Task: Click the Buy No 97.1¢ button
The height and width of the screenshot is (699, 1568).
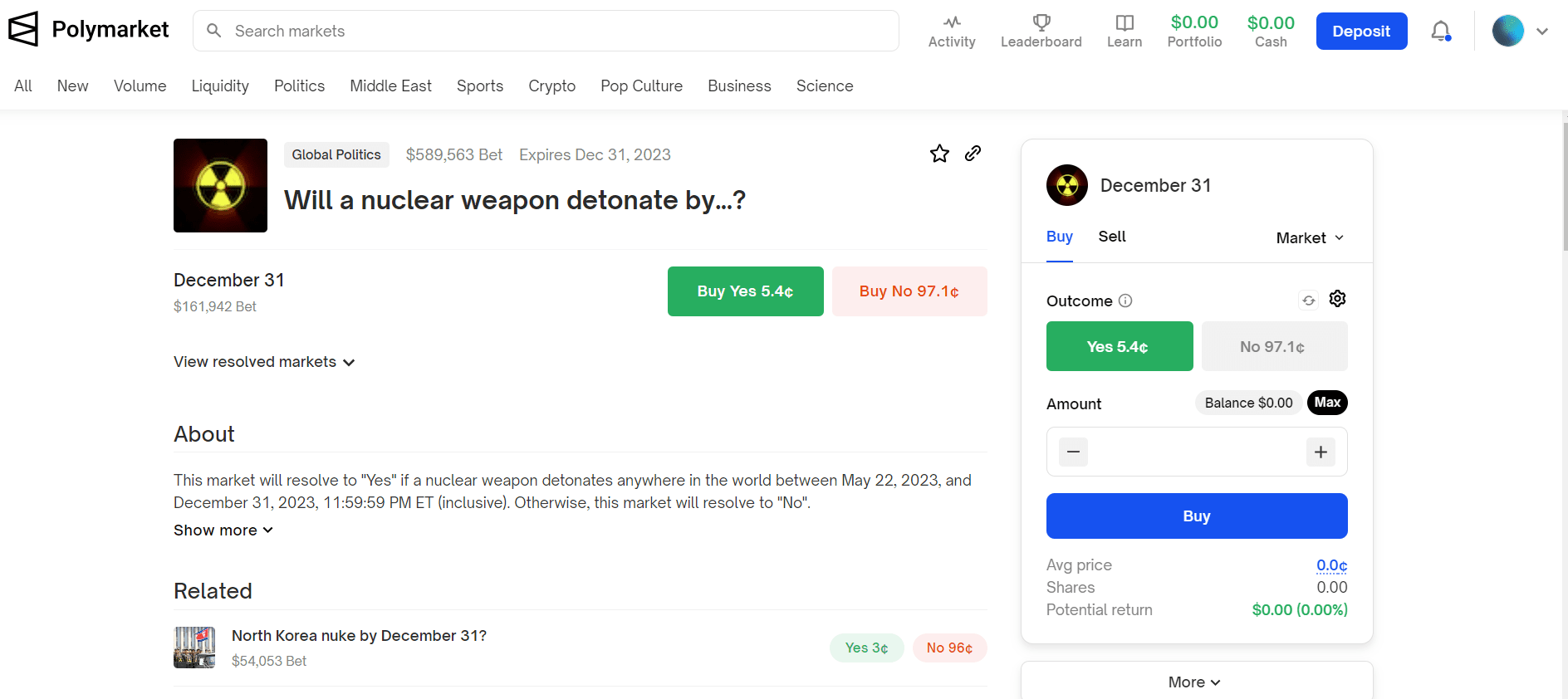Action: coord(909,291)
